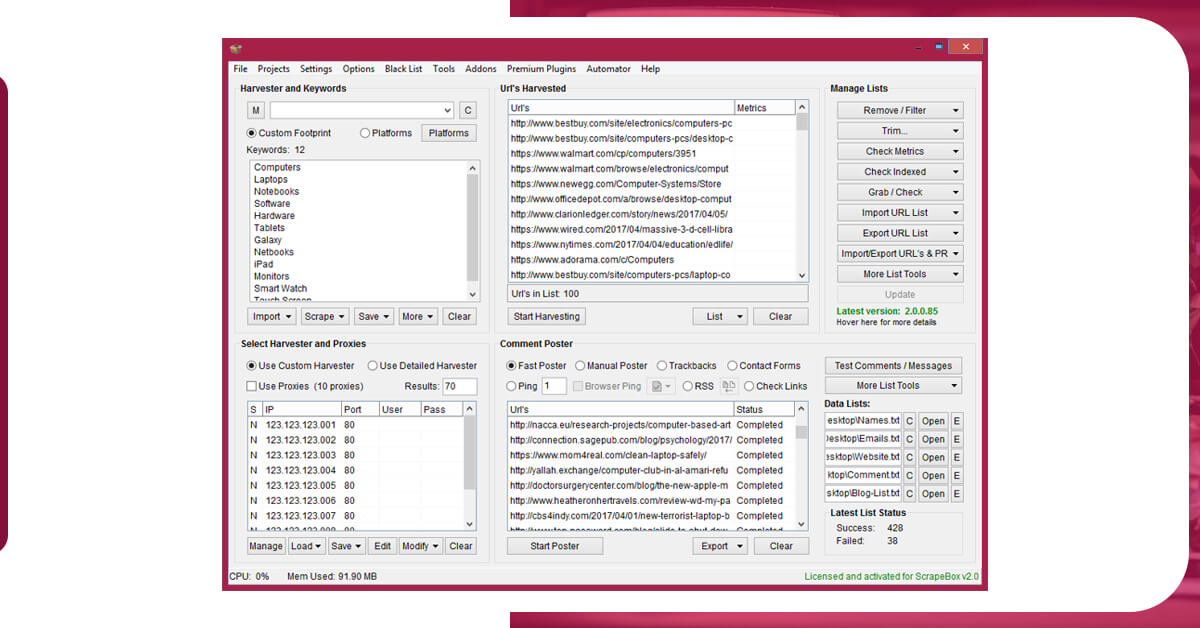This screenshot has width=1200, height=628.
Task: Select harvested URL www.adorama.com/c/Computers
Action: tap(651, 260)
